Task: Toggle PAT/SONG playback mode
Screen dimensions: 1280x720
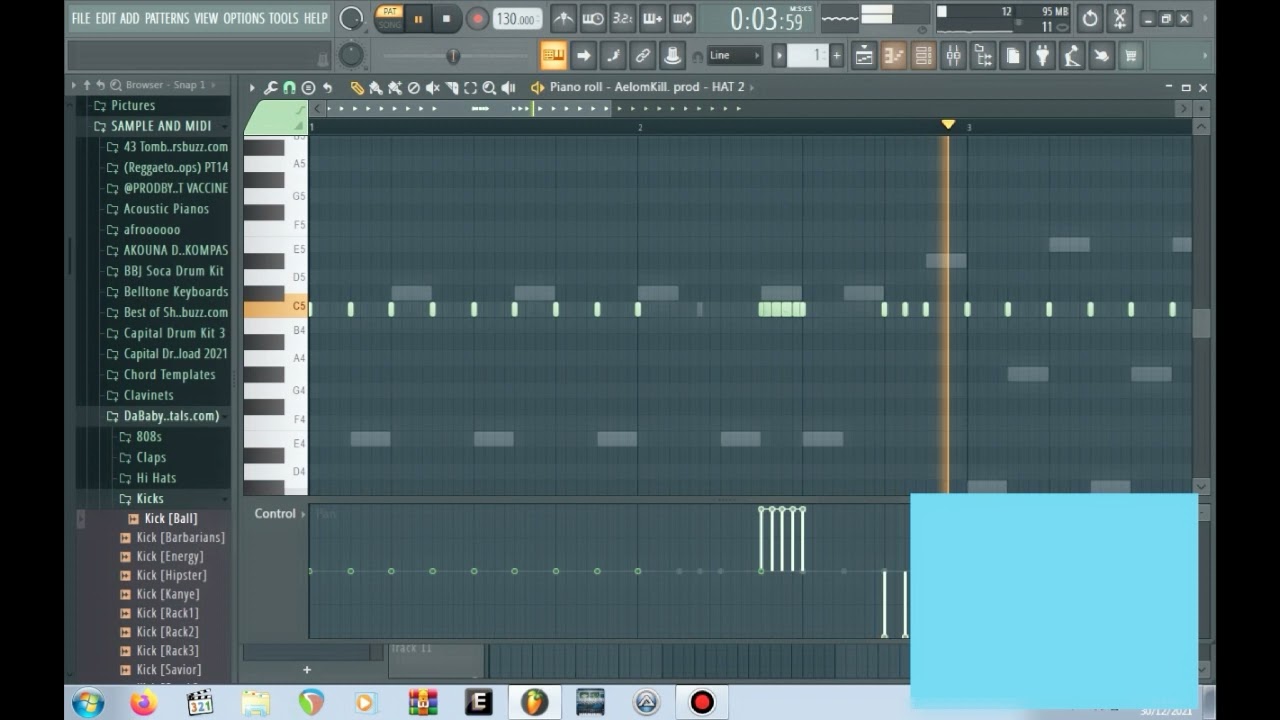Action: 389,18
